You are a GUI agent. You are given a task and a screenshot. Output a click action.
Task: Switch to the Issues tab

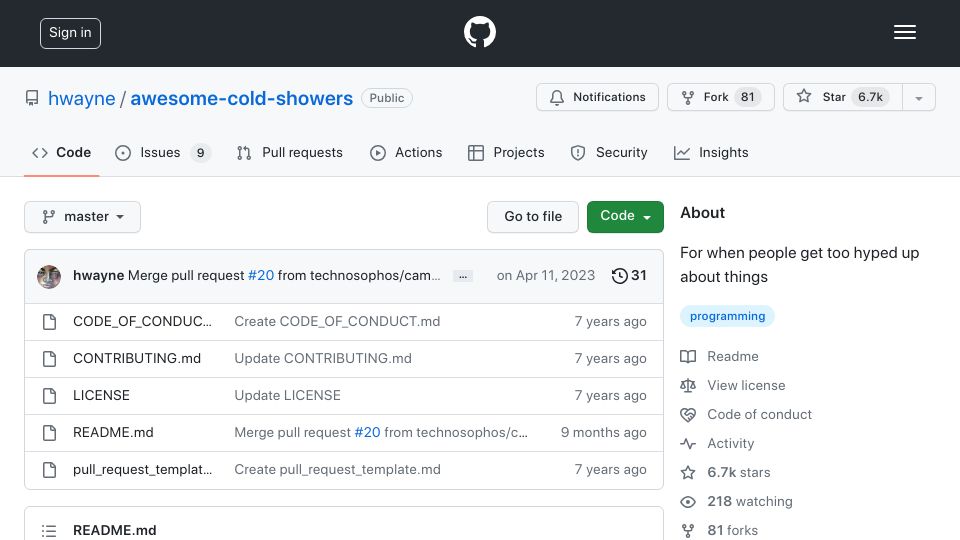[x=163, y=152]
